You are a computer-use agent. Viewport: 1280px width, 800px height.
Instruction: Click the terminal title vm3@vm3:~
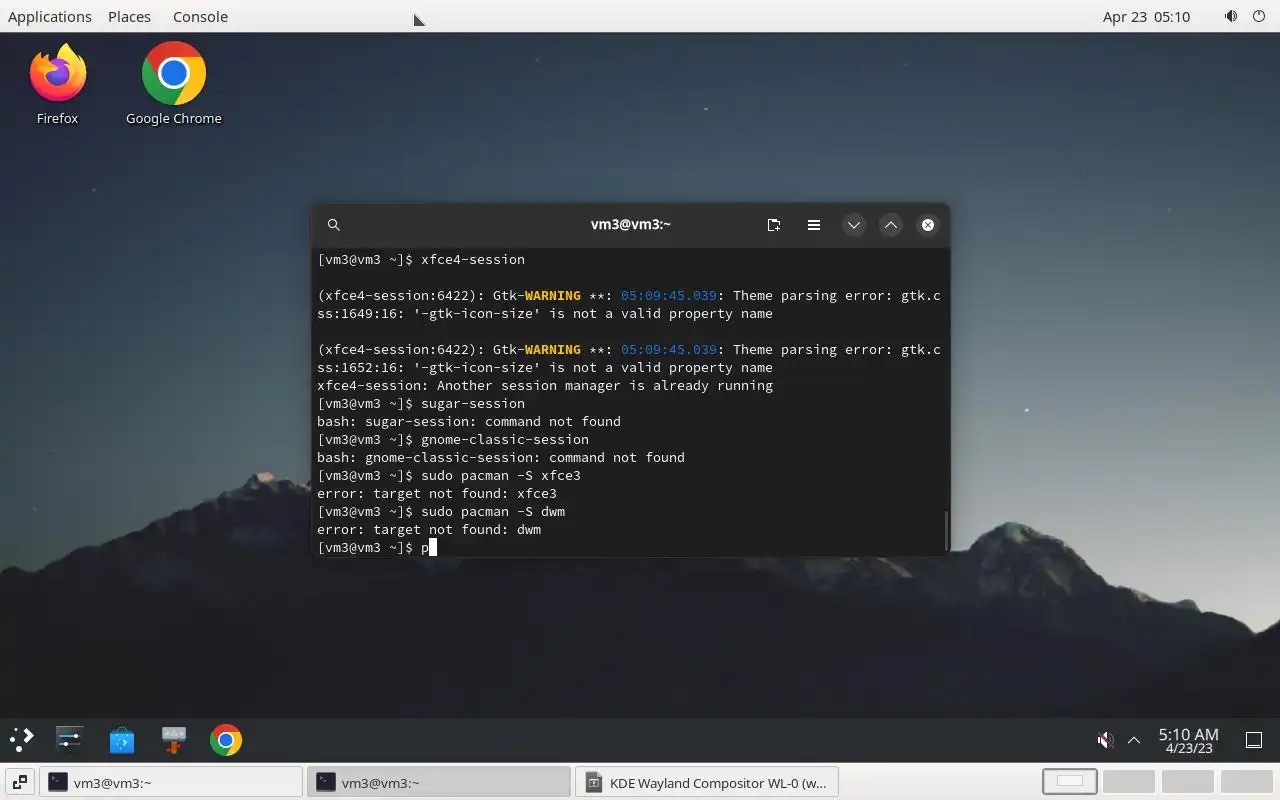point(630,225)
